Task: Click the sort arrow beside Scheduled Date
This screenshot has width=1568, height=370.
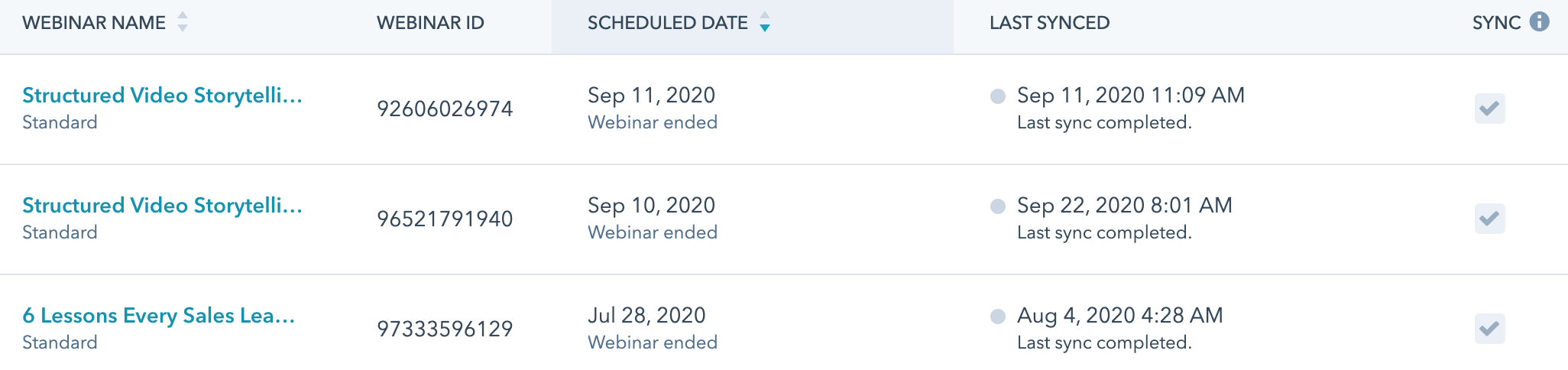Action: point(765,21)
